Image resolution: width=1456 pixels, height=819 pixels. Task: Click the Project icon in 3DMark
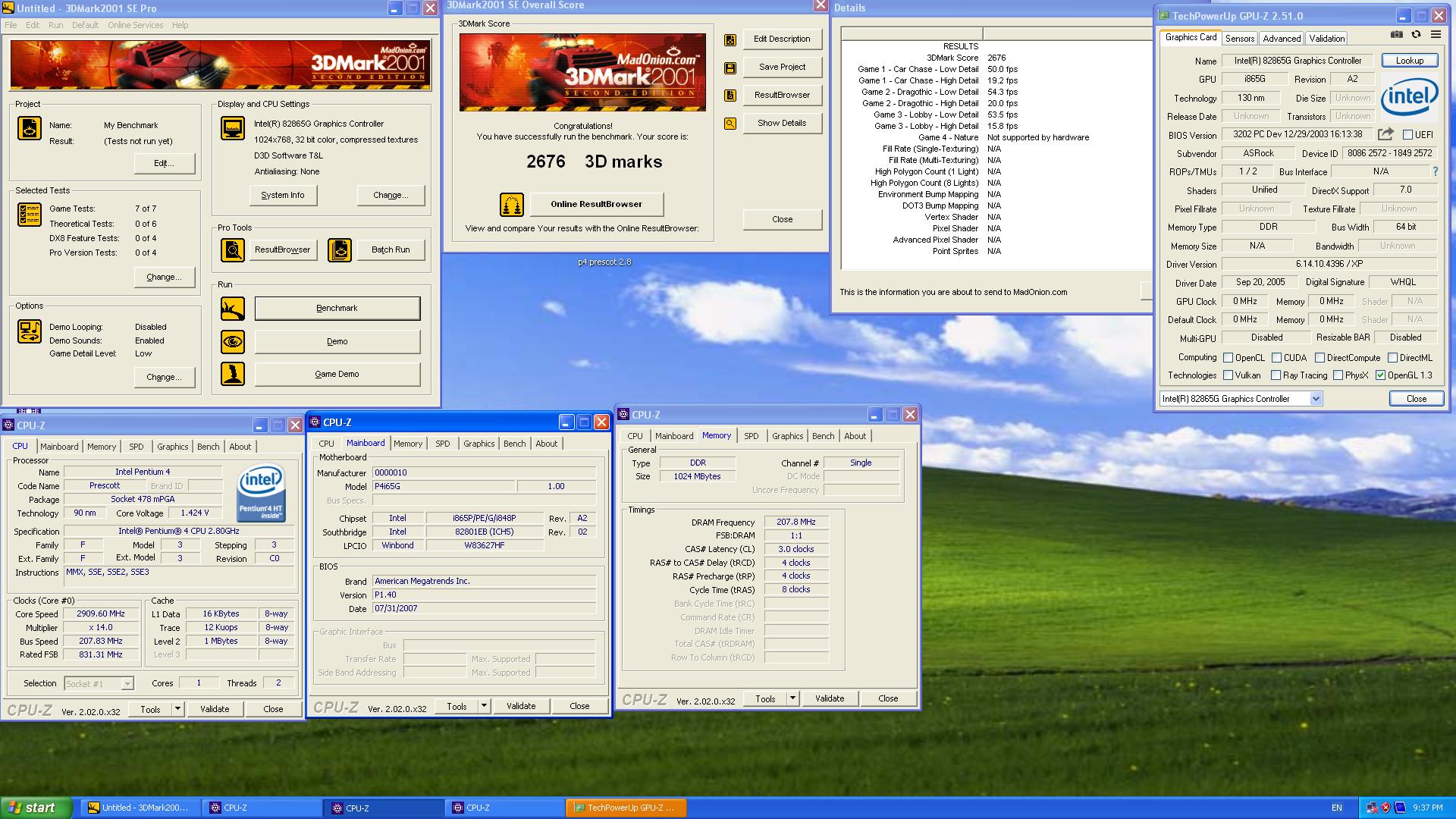click(x=30, y=128)
